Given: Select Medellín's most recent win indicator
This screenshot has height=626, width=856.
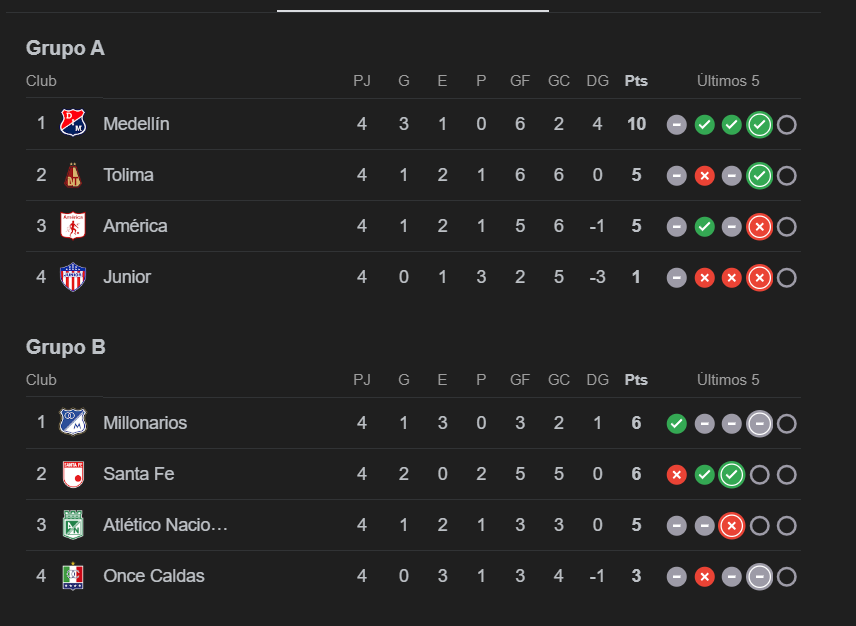Looking at the screenshot, I should pyautogui.click(x=759, y=125).
